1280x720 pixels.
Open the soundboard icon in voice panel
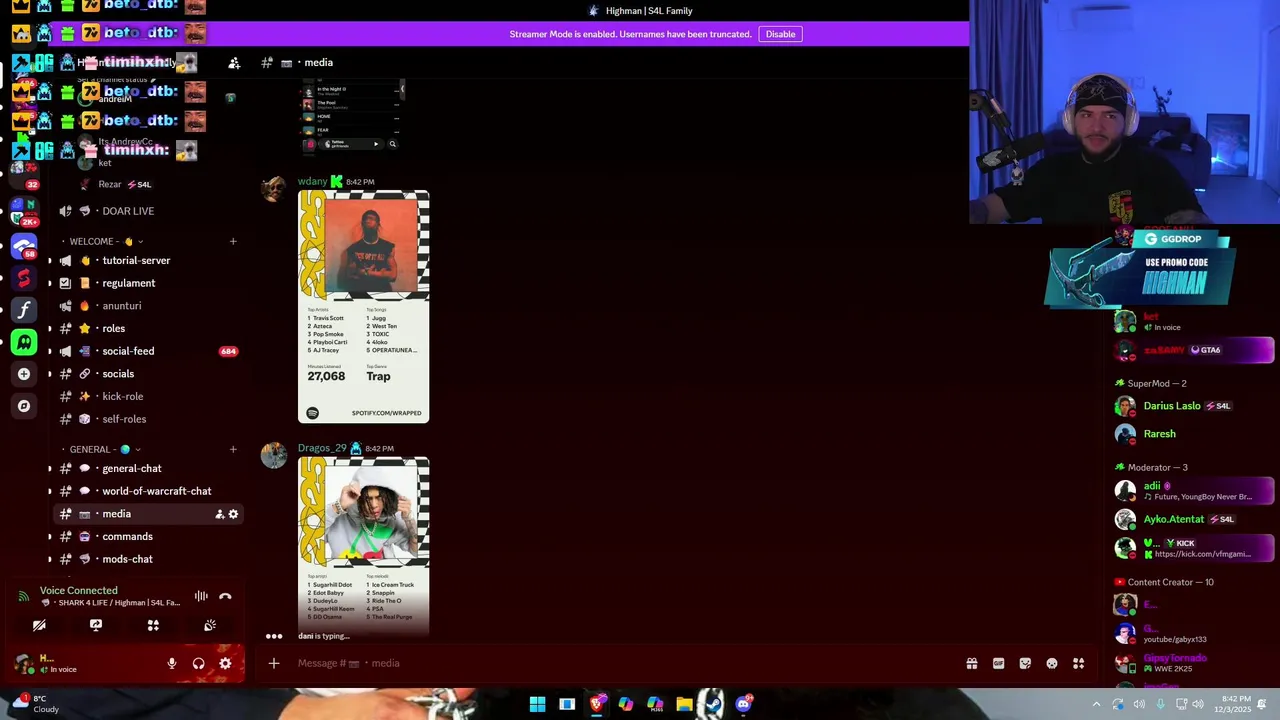(x=210, y=625)
